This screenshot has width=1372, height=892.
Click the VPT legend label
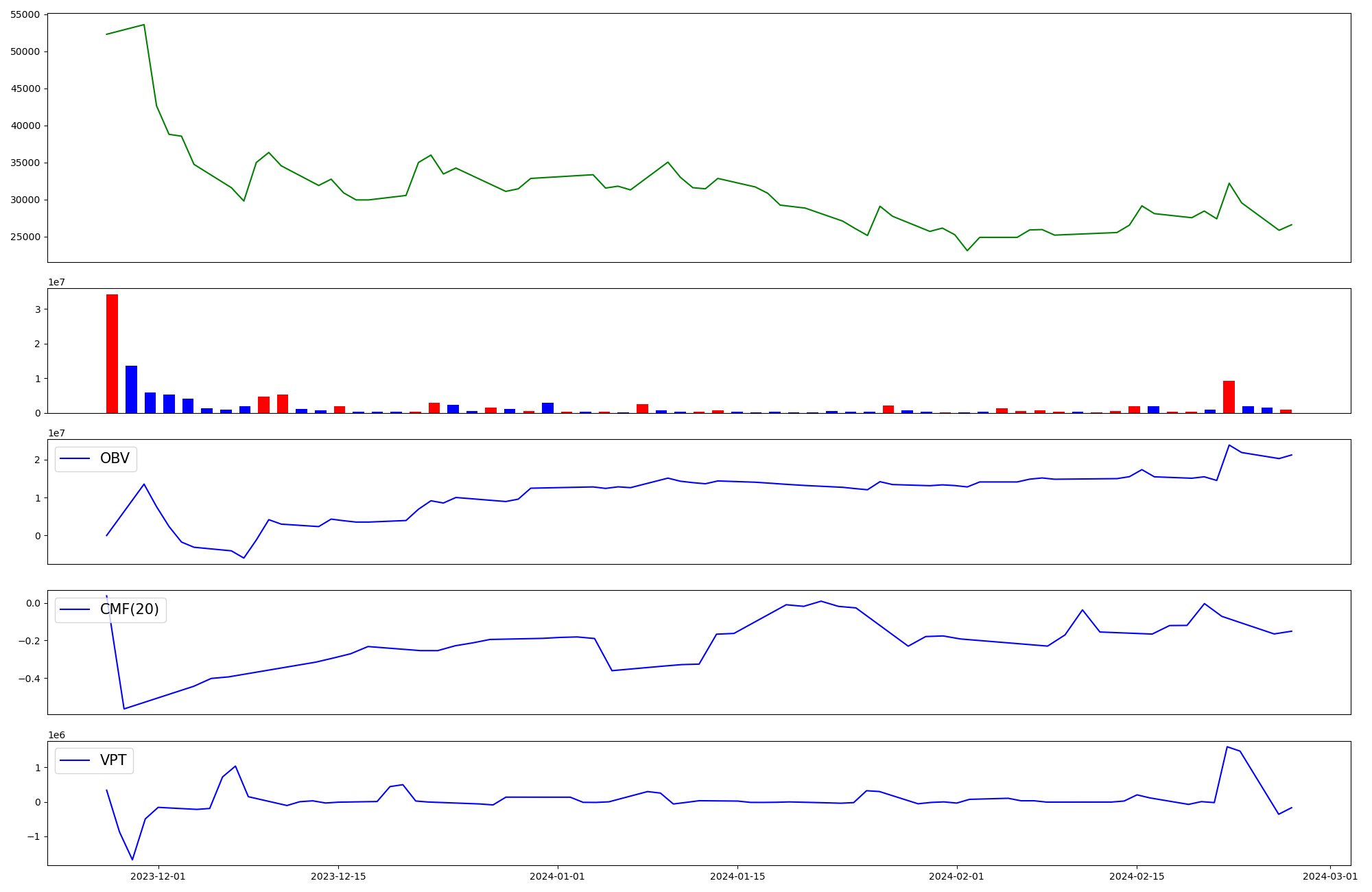tap(113, 760)
